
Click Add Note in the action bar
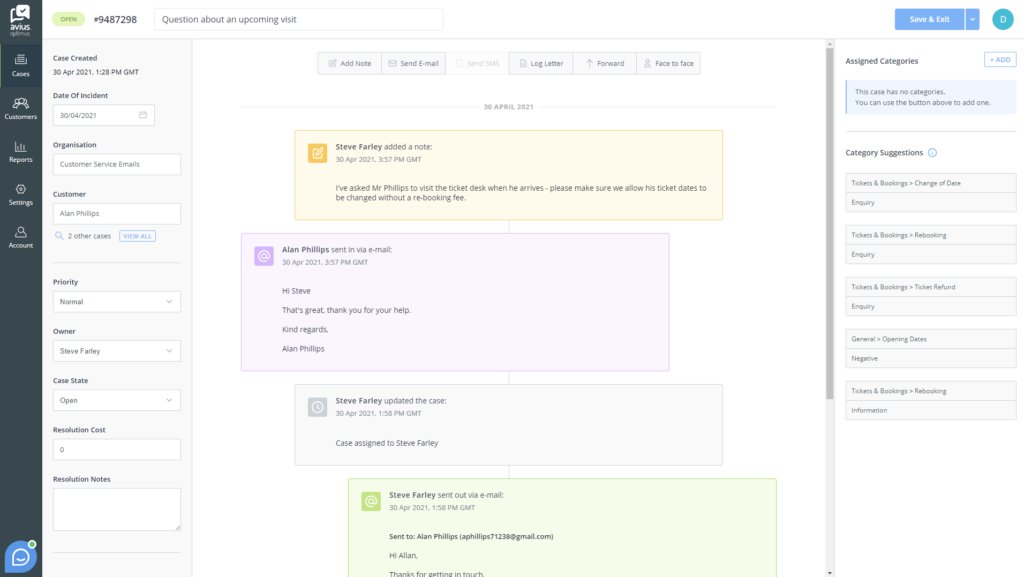point(349,63)
